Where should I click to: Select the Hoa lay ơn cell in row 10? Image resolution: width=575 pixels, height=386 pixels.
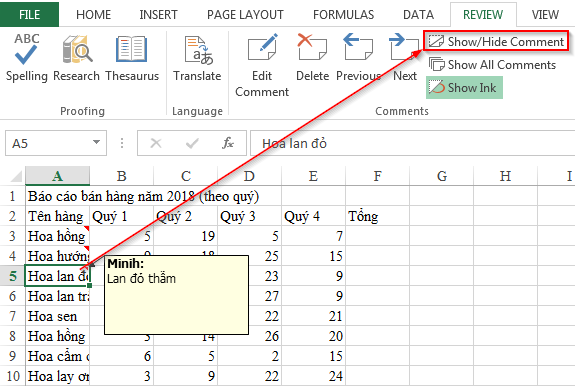[x=57, y=376]
